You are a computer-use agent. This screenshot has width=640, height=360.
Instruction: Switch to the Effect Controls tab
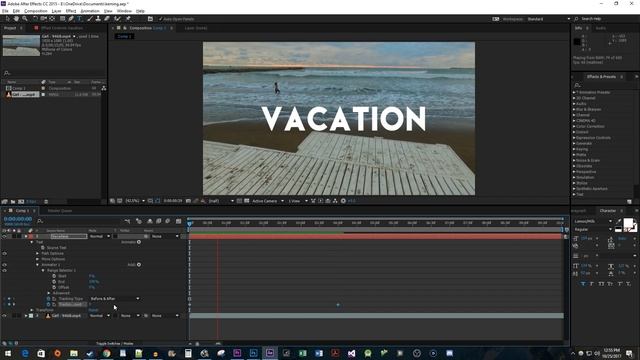(x=62, y=28)
